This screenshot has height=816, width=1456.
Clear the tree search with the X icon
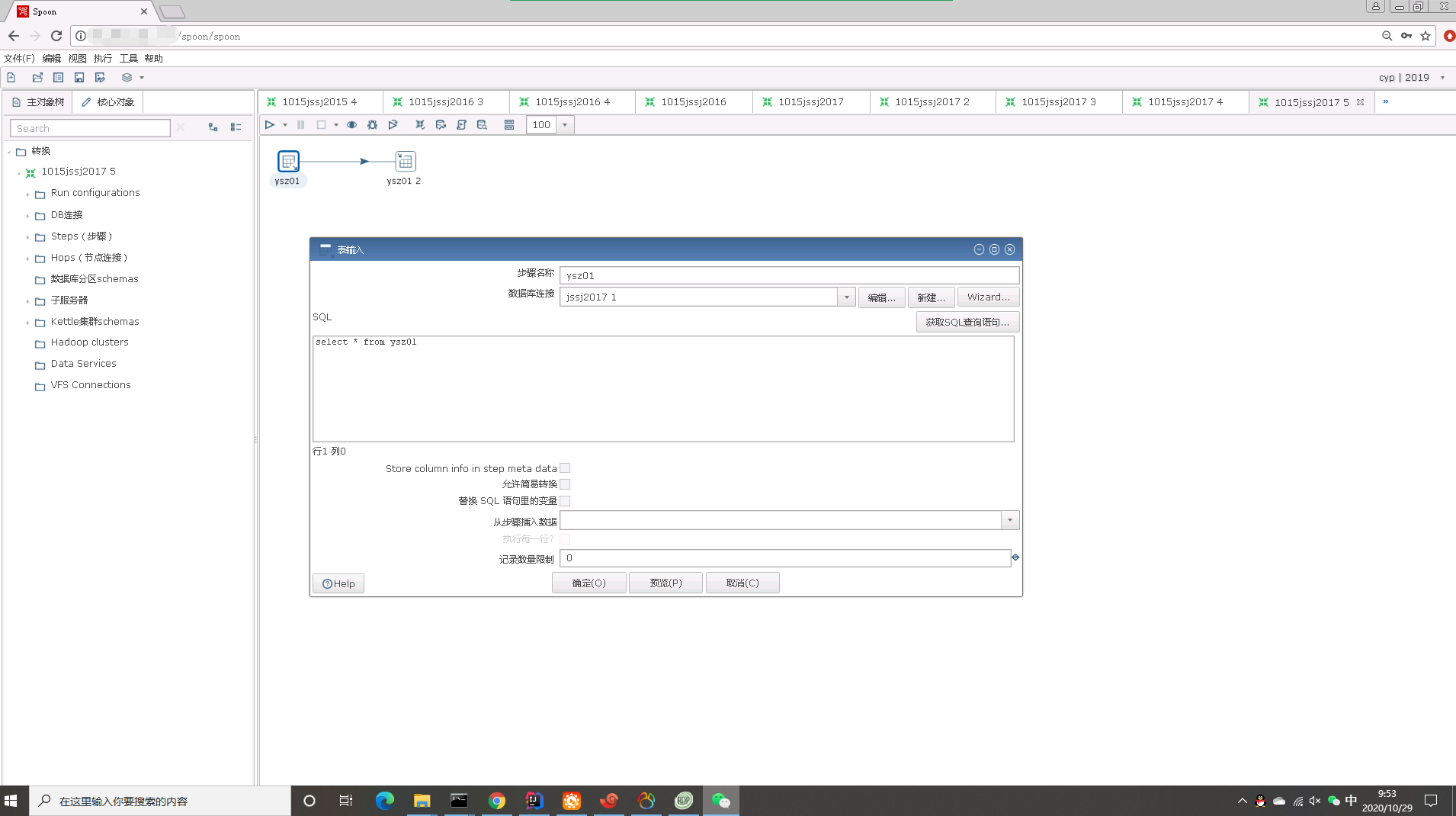tap(181, 128)
